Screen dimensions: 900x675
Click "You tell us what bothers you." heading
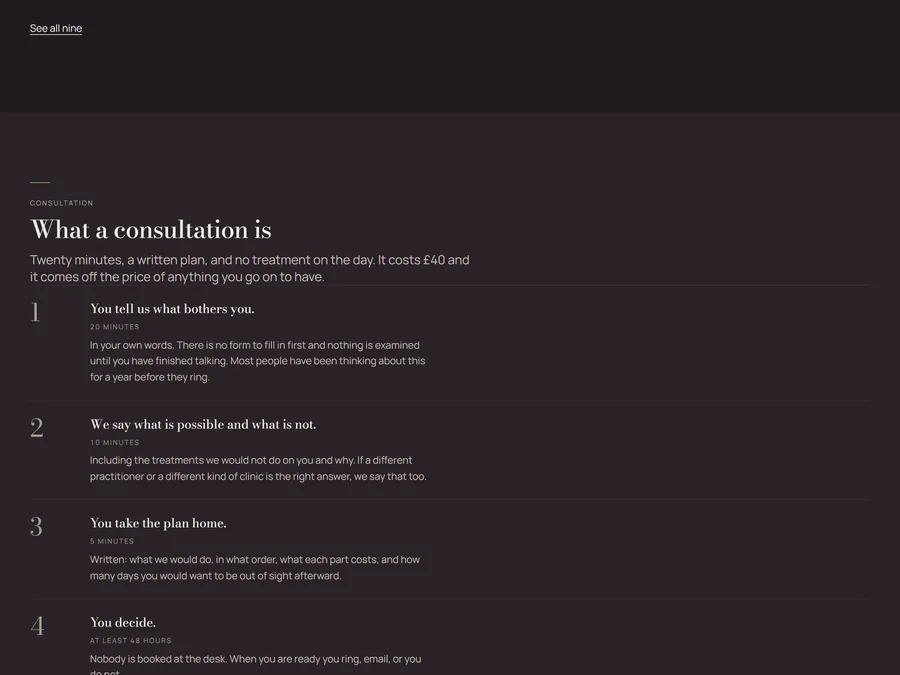[172, 309]
